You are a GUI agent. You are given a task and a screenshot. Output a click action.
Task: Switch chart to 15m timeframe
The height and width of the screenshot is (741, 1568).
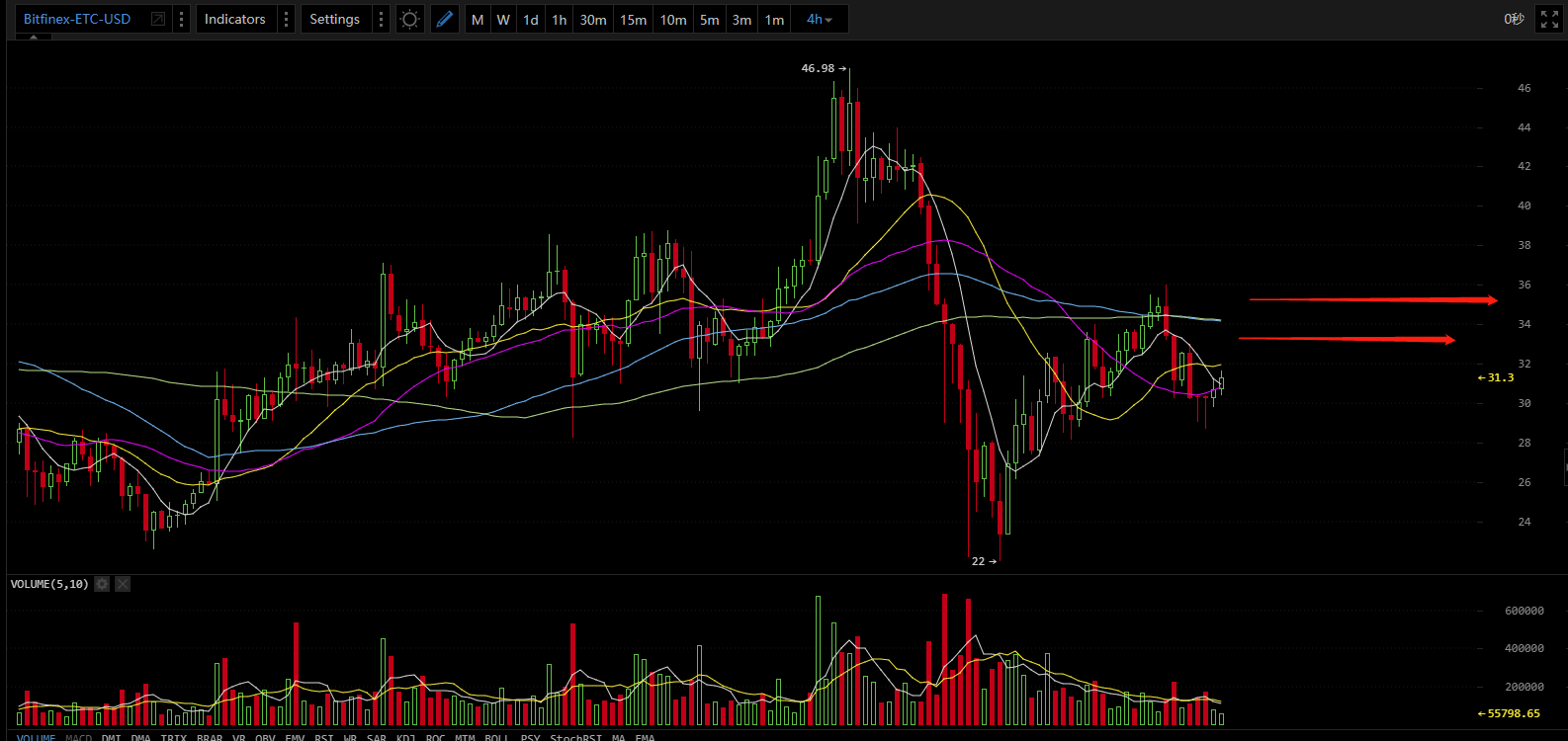click(634, 20)
